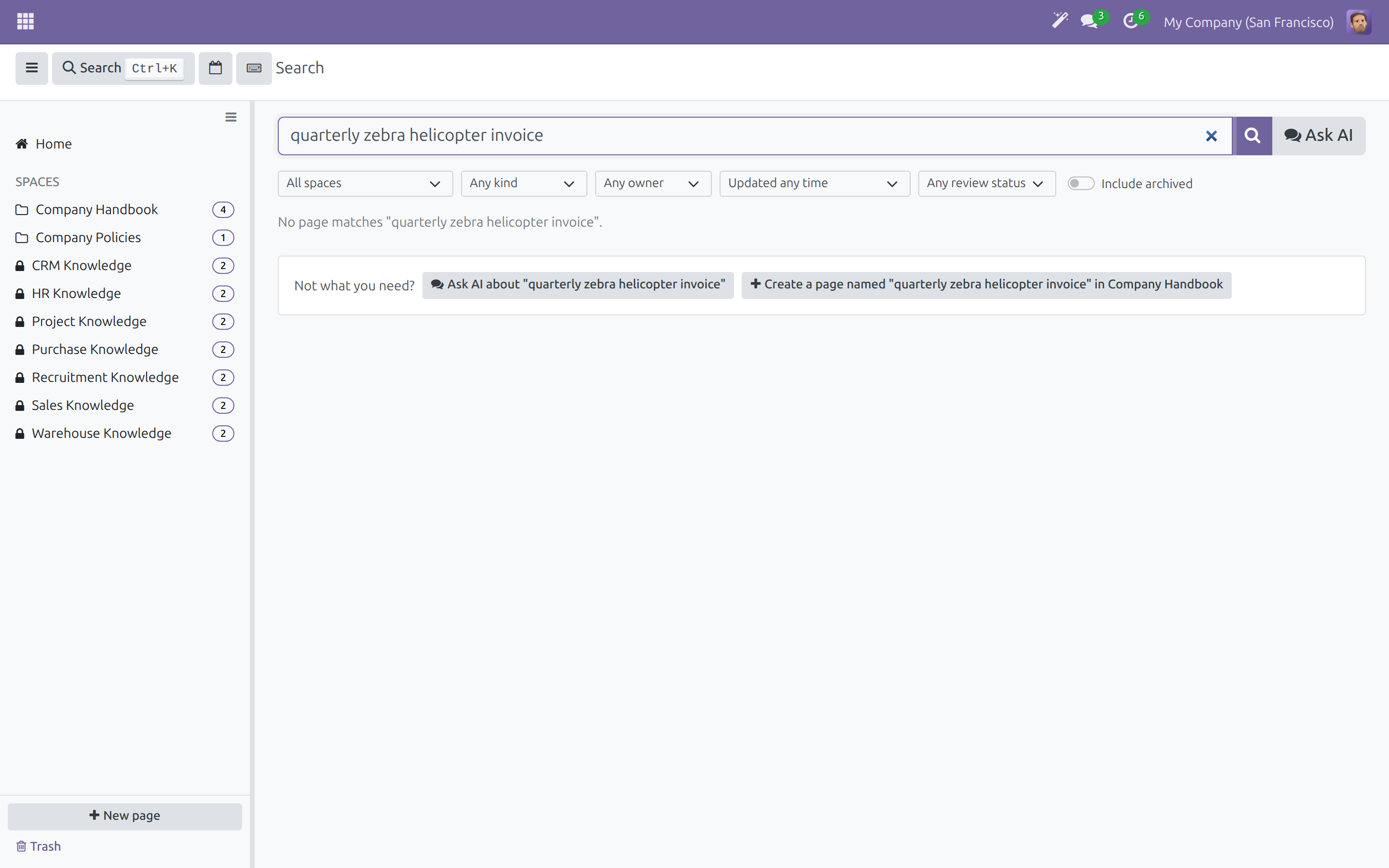Click the Company Handbook count badge 4
Image resolution: width=1389 pixels, height=868 pixels.
click(223, 210)
